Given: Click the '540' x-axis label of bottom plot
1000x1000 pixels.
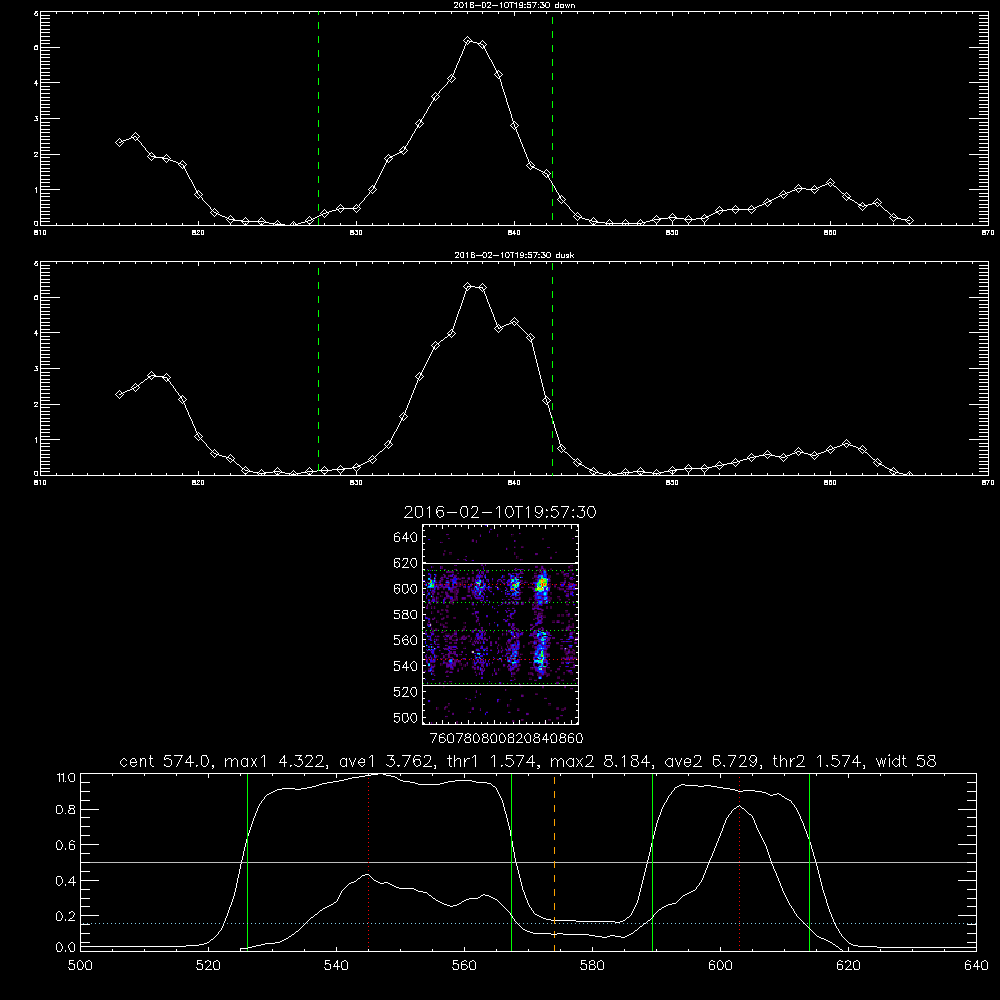Looking at the screenshot, I should point(336,966).
